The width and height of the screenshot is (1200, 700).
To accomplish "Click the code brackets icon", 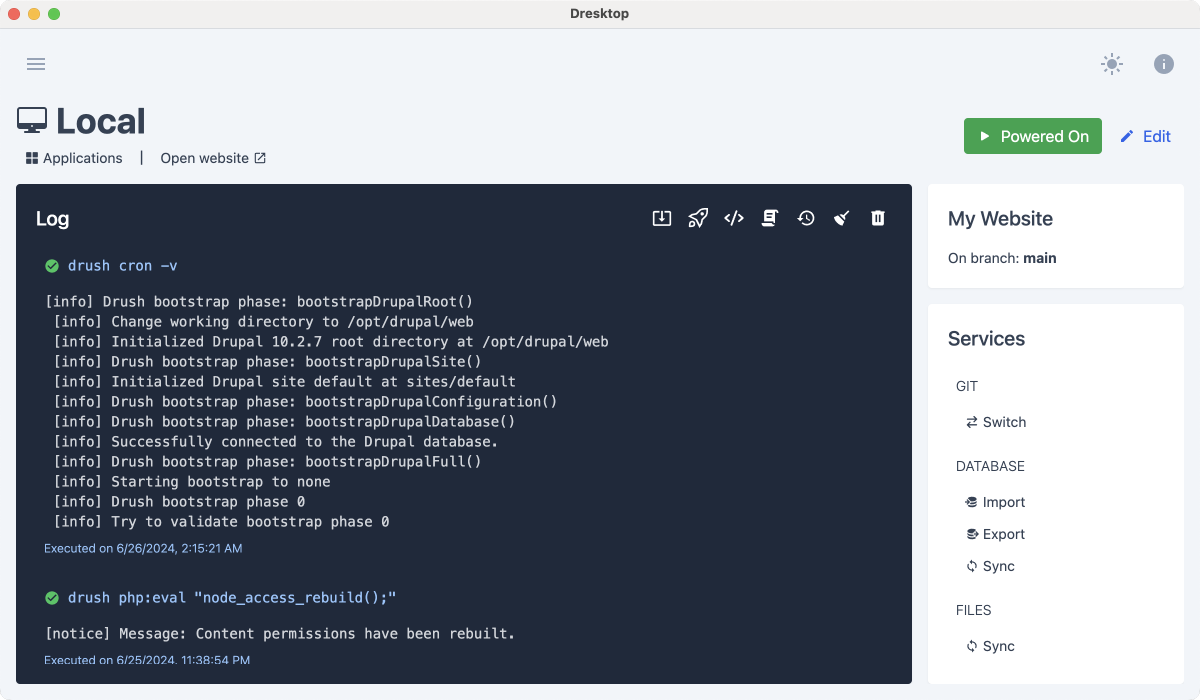I will click(734, 218).
